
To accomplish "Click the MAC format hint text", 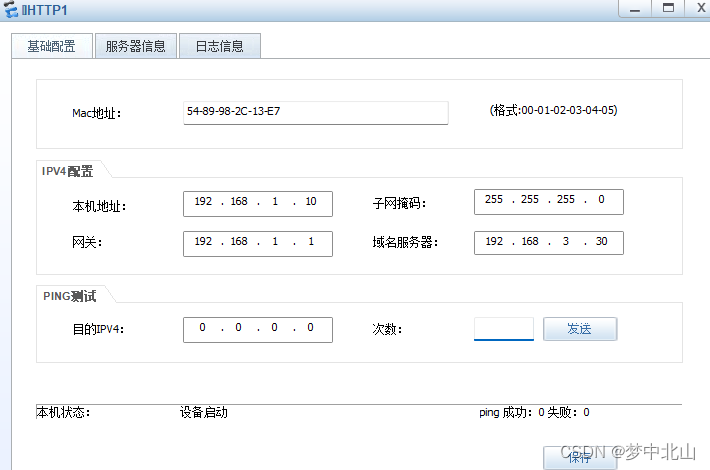I will pos(553,110).
